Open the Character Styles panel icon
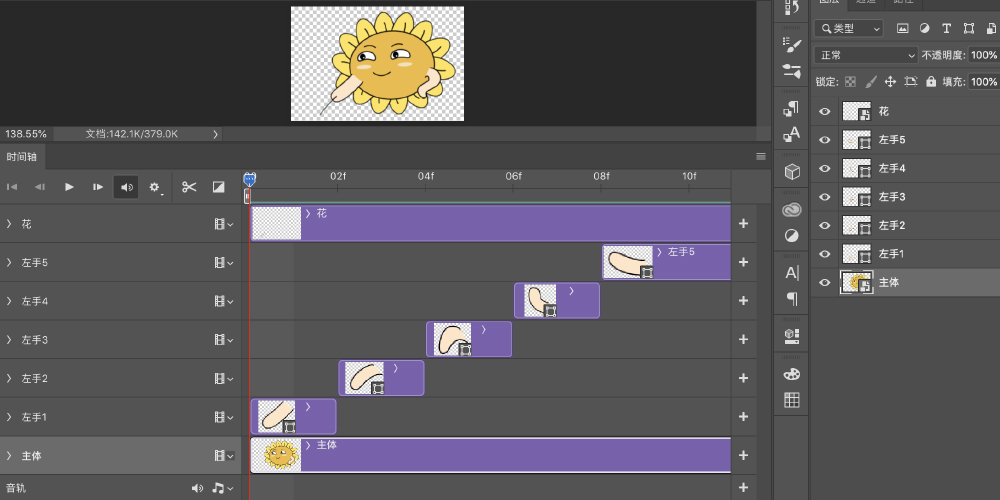 coord(791,134)
